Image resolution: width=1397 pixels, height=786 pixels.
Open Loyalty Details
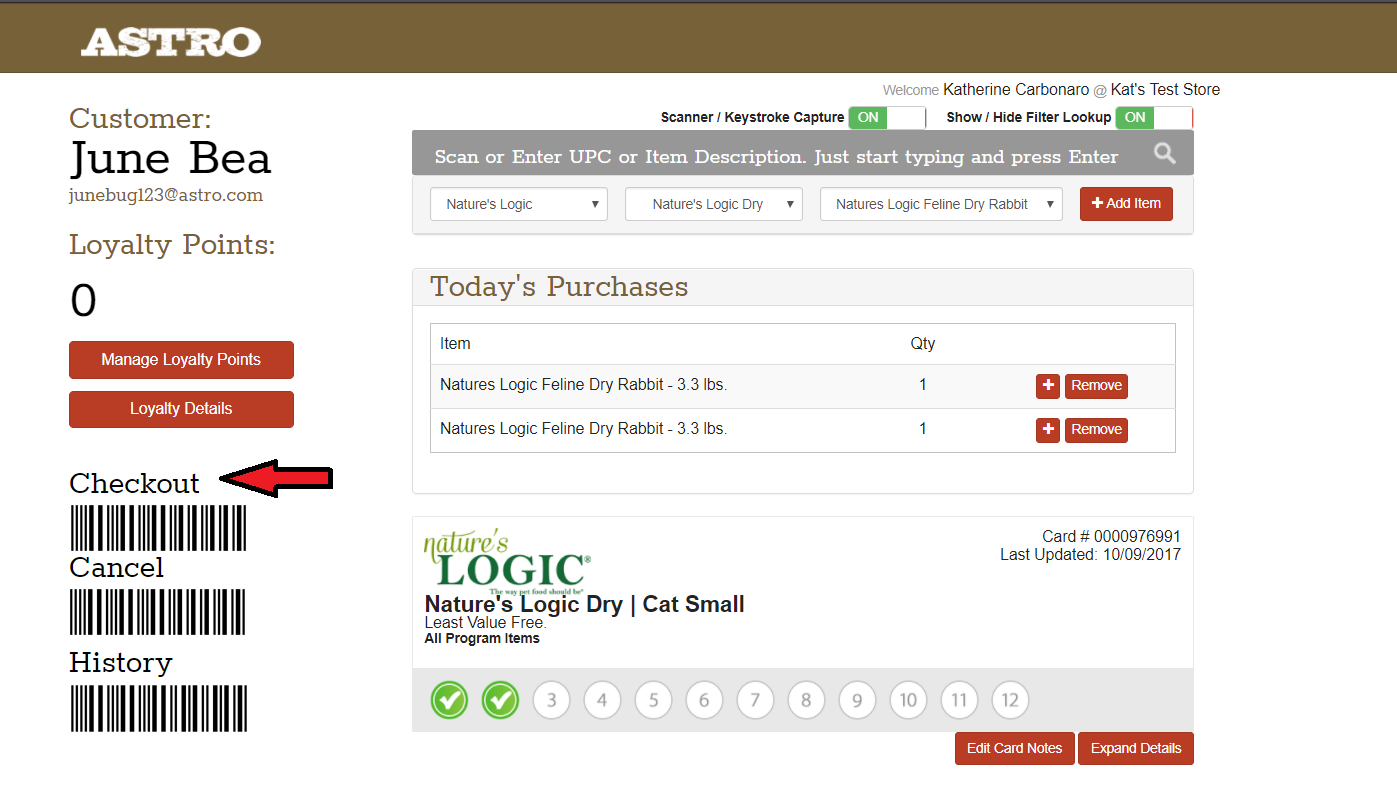(x=181, y=409)
